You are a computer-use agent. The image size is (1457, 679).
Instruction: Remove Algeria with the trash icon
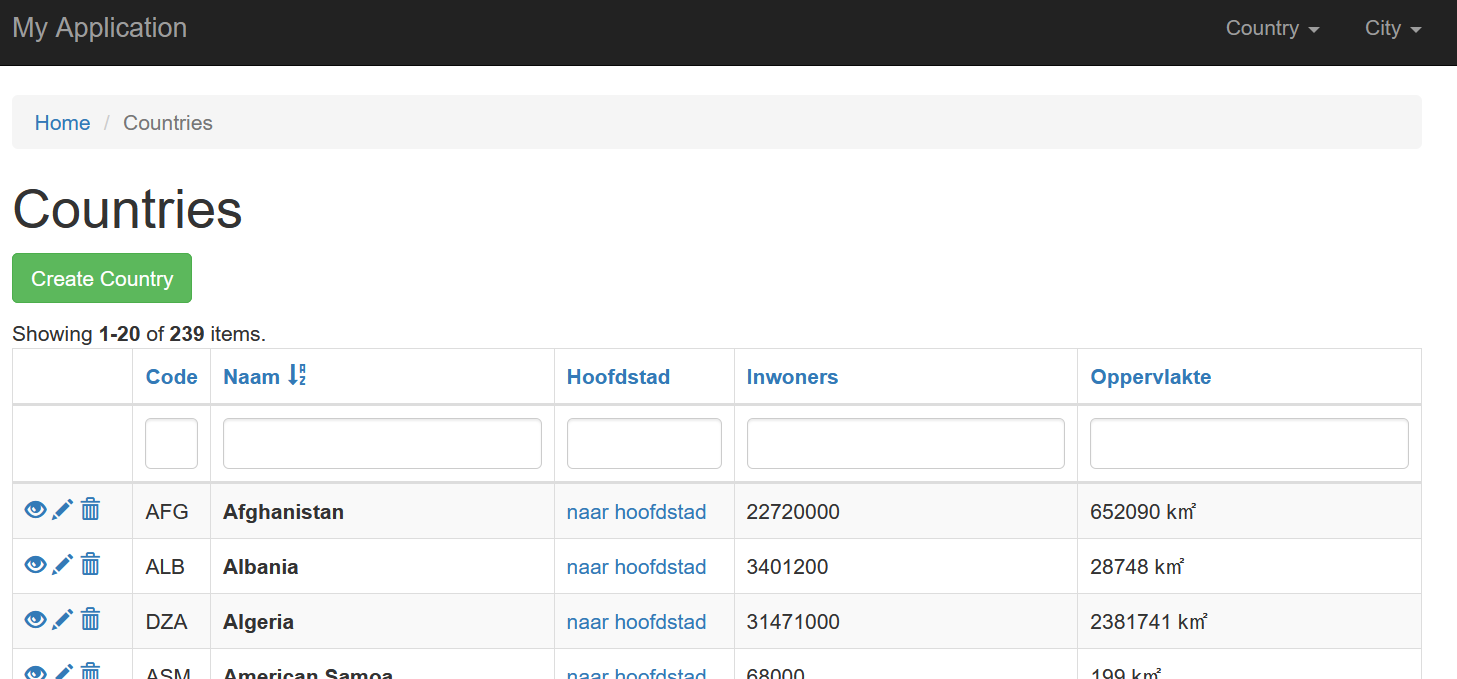point(90,620)
